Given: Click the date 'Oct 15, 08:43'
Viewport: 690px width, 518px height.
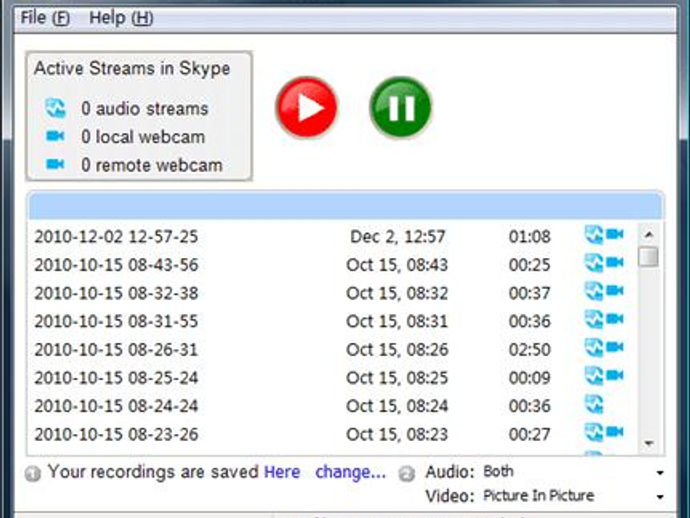Looking at the screenshot, I should click(x=397, y=265).
